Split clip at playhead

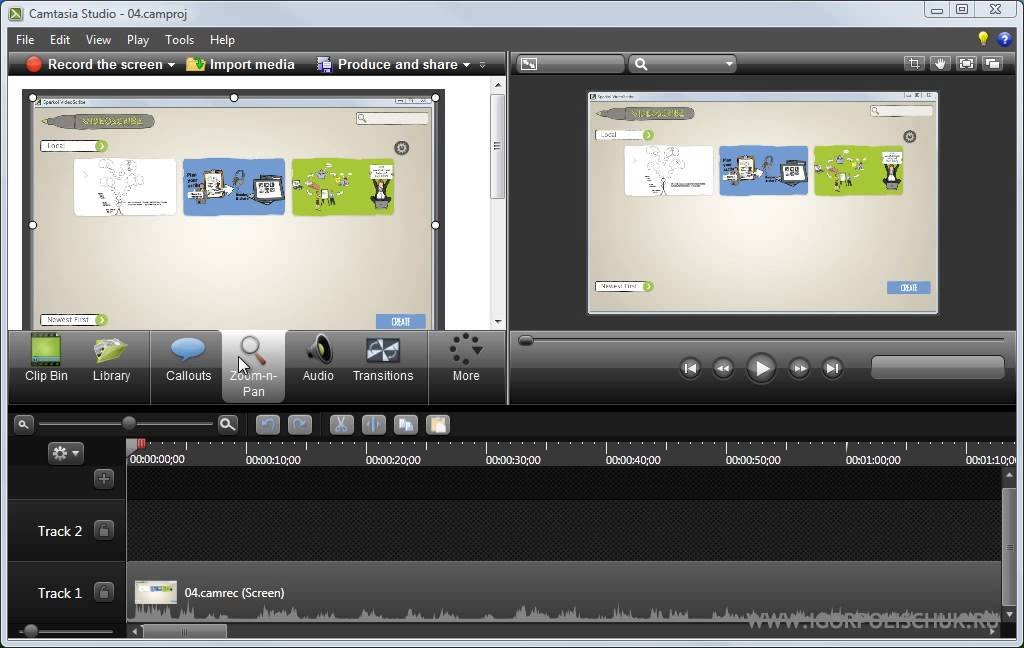click(374, 425)
